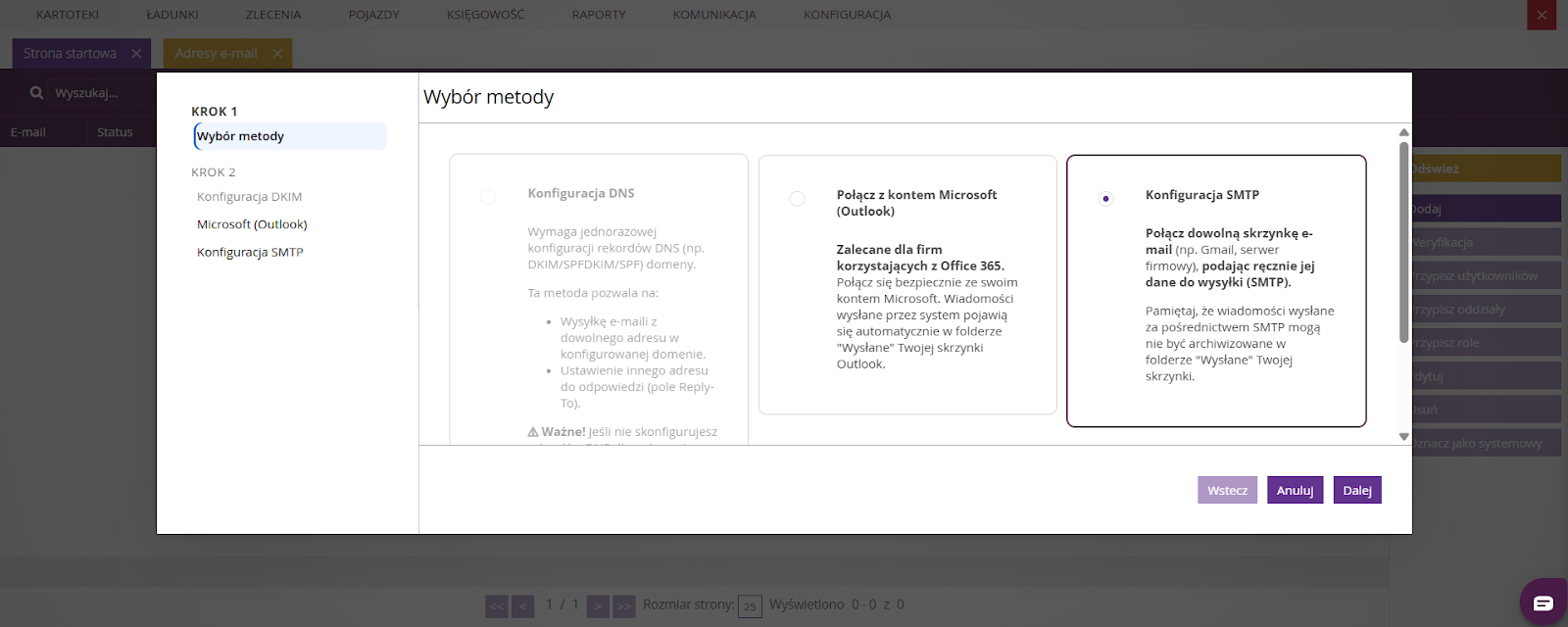This screenshot has height=627, width=1568.
Task: Open the RAPORTY menu
Action: click(599, 15)
